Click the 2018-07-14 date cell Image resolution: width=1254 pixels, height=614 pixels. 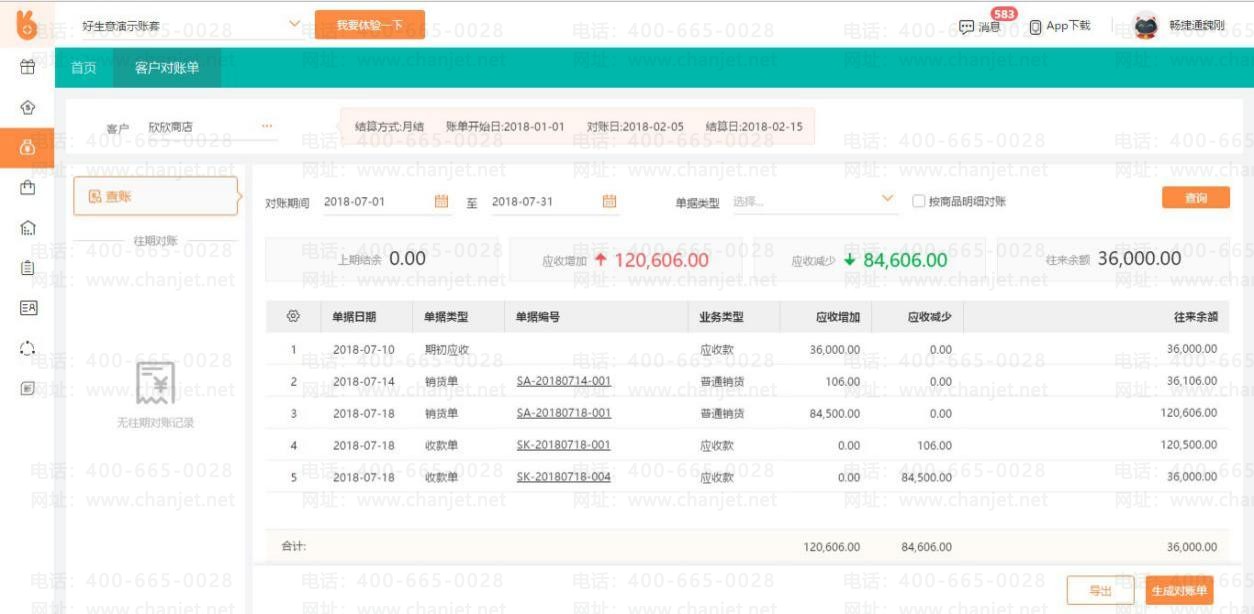click(364, 382)
